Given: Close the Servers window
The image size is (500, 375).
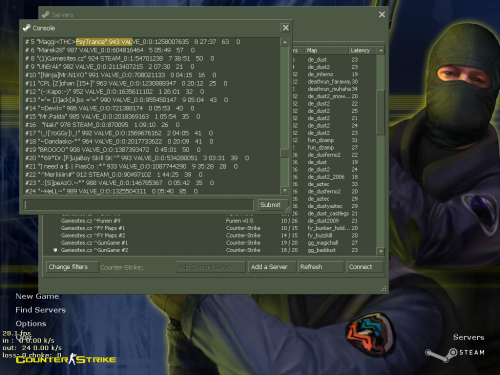Looking at the screenshot, I should pos(382,14).
